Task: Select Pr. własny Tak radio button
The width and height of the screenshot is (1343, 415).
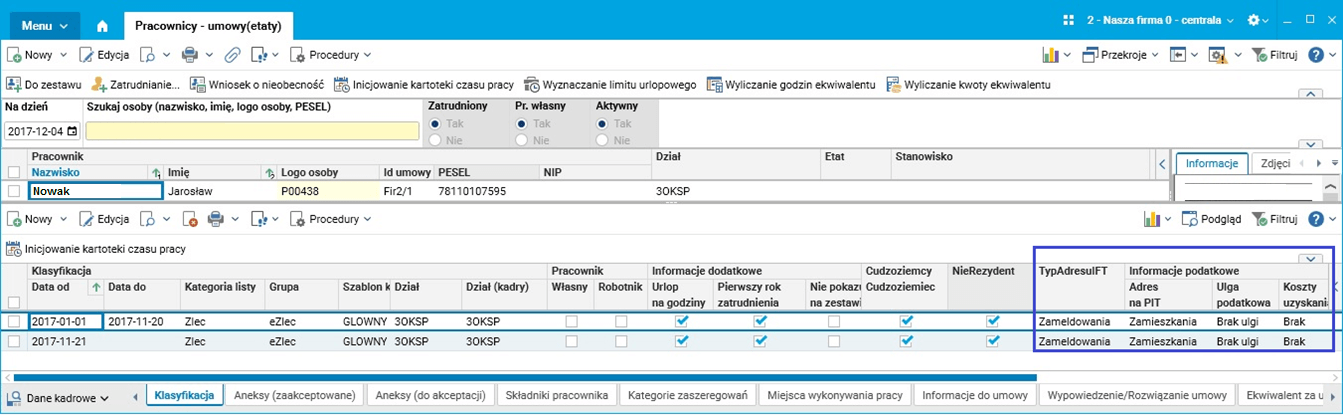Action: (x=521, y=124)
